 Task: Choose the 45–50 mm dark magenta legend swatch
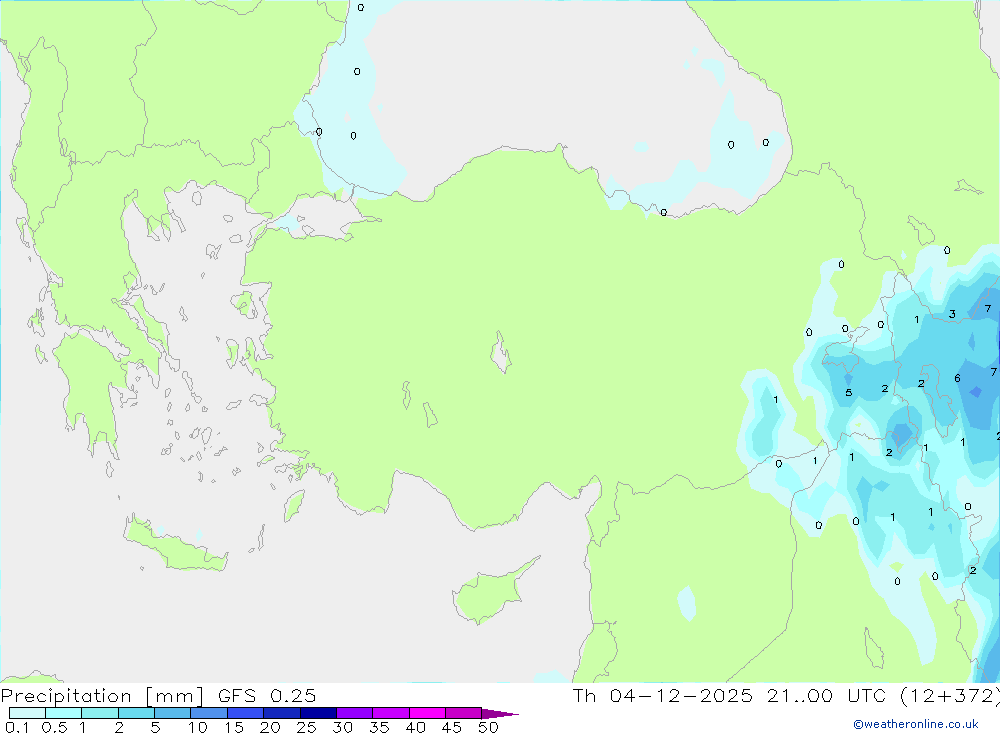click(464, 713)
